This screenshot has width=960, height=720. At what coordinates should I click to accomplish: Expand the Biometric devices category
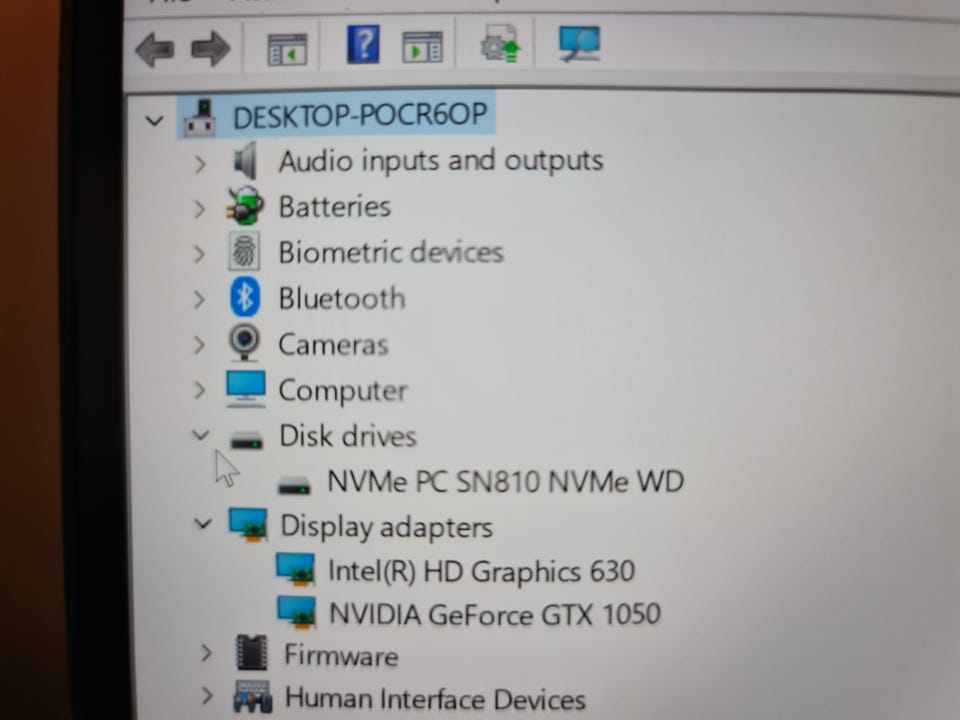[200, 253]
